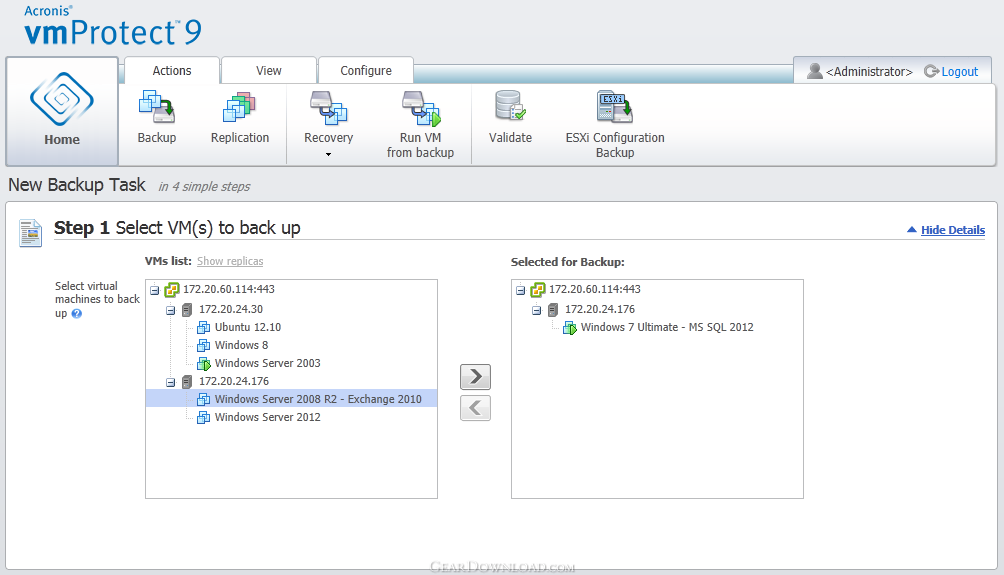
Task: Open the Actions tab
Action: click(172, 70)
